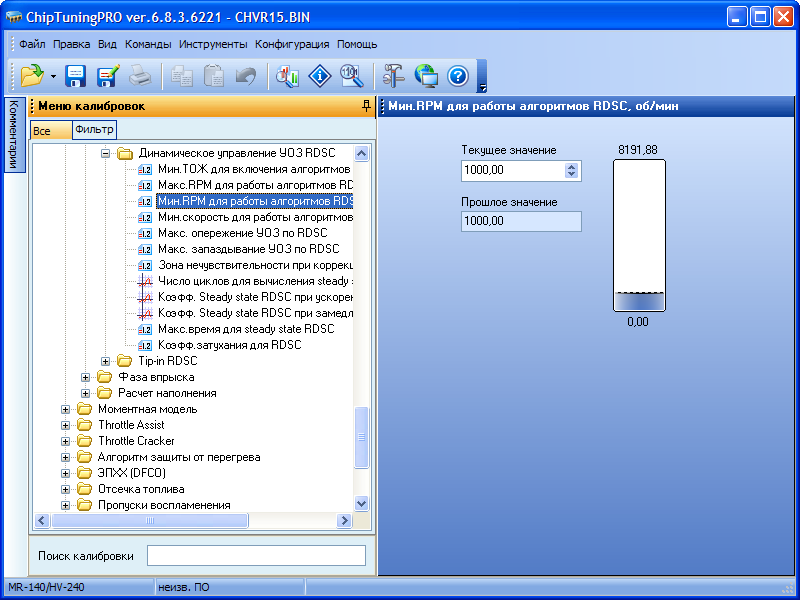Click the blue diamond info toolbar icon

[319, 75]
